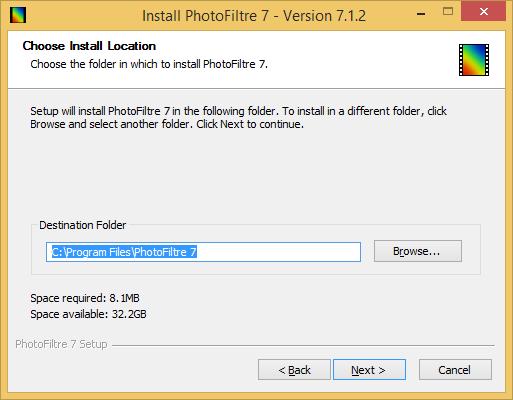Click the PhotoFiltre filmstrip logo in header

(474, 60)
